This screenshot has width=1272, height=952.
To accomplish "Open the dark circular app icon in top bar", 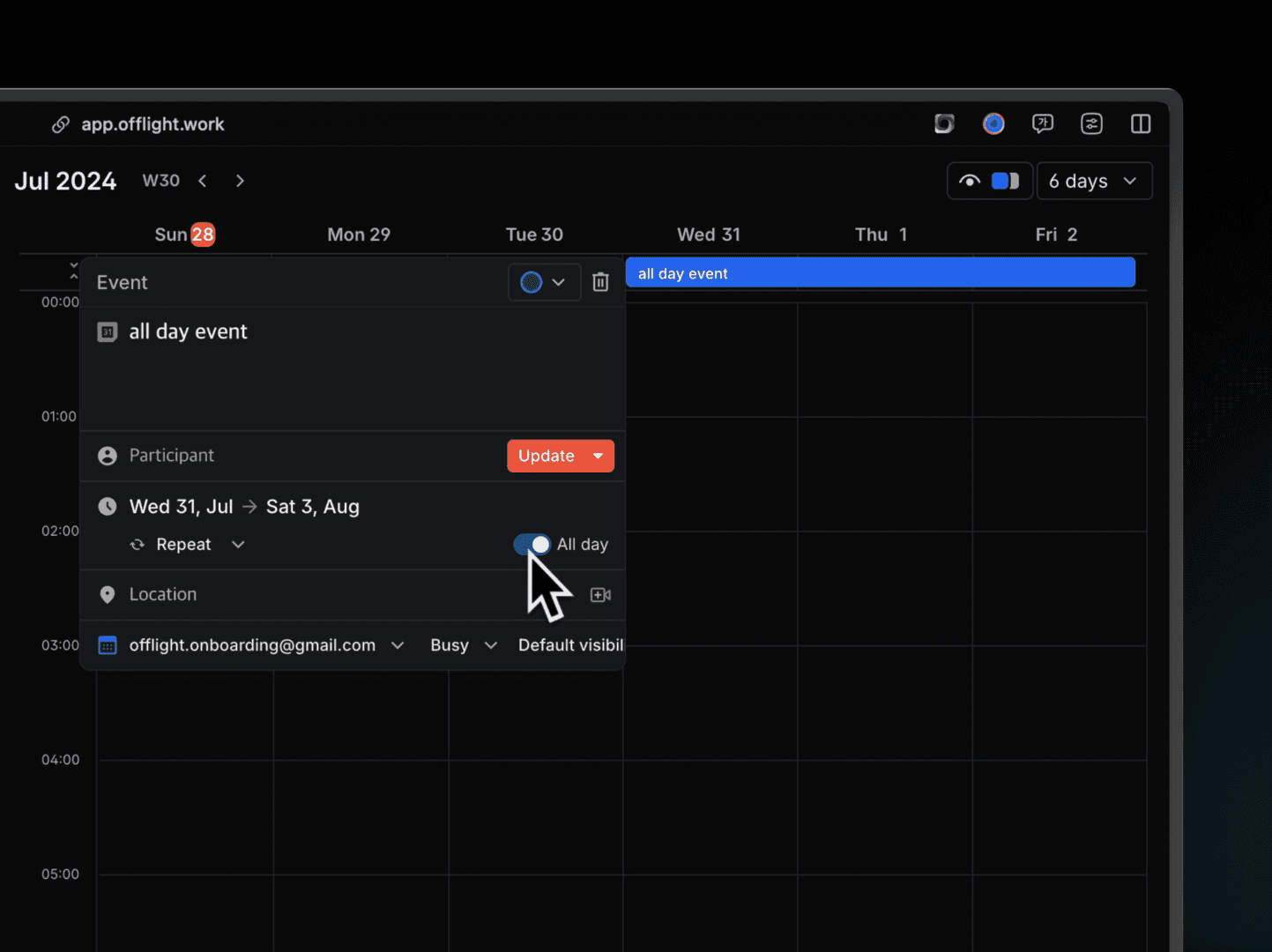I will pyautogui.click(x=944, y=123).
